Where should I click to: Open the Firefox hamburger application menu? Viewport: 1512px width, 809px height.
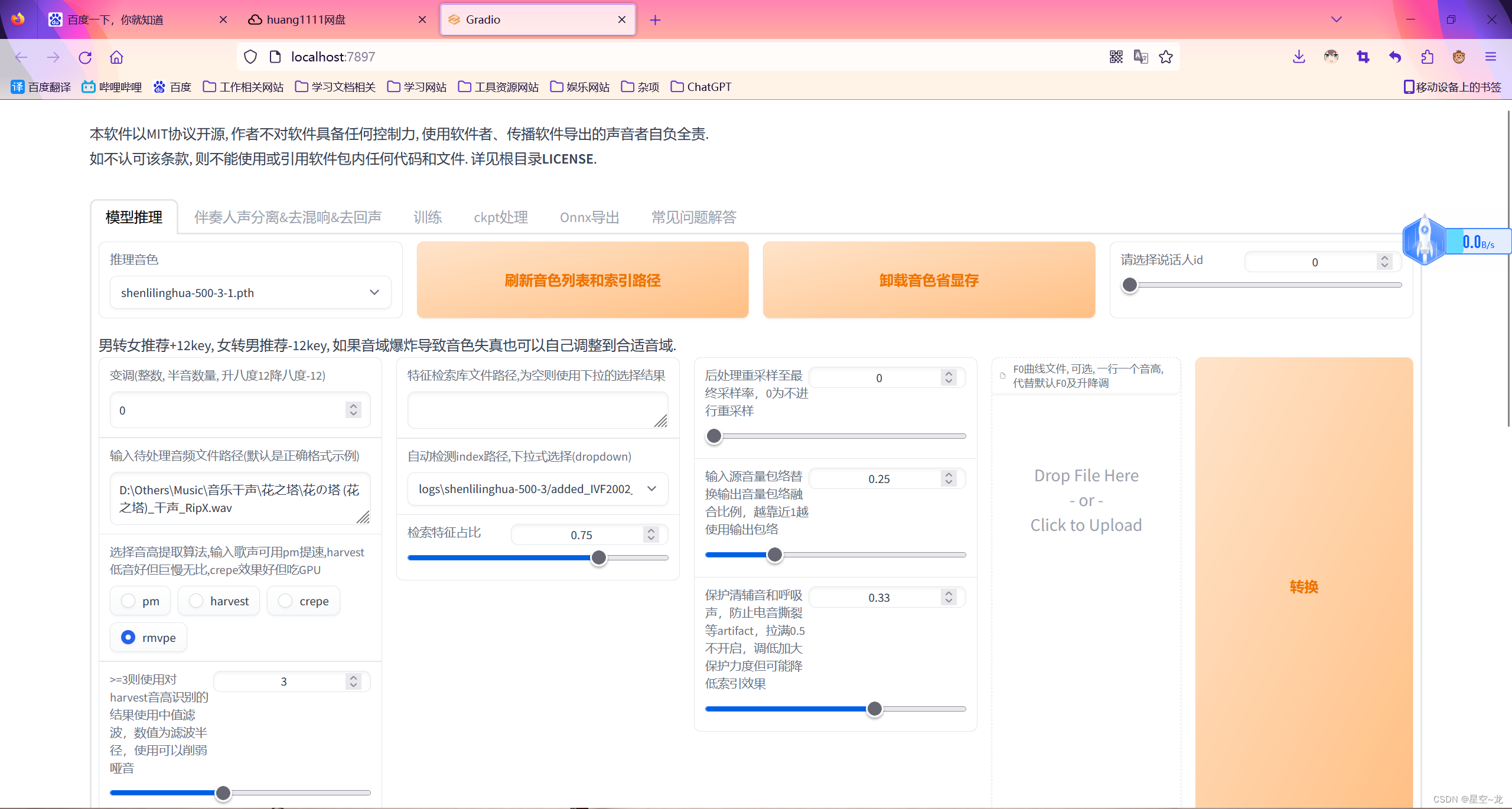point(1491,57)
